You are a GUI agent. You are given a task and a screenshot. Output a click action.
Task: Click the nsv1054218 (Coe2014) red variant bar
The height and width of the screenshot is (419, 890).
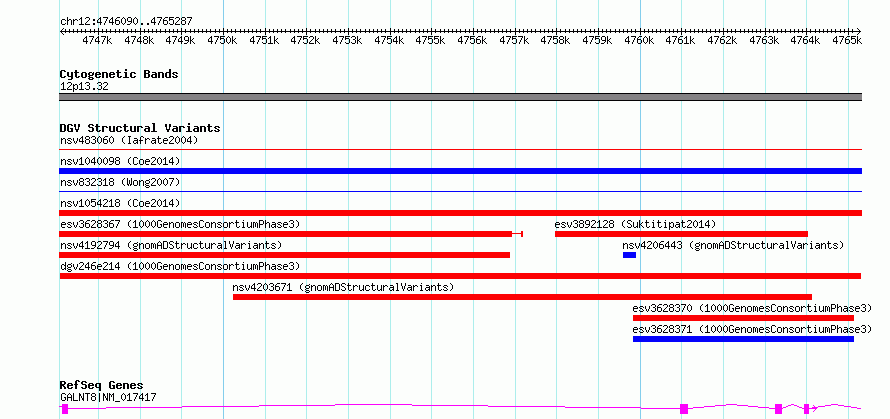461,213
